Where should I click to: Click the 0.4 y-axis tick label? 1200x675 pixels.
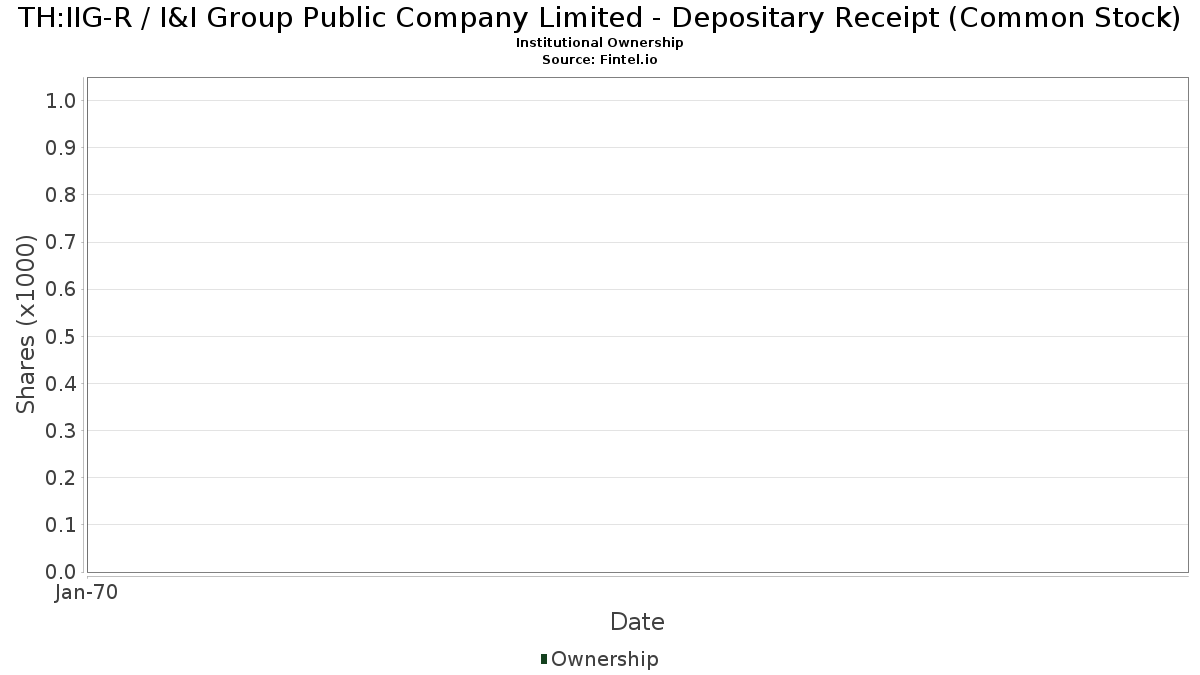(x=61, y=384)
